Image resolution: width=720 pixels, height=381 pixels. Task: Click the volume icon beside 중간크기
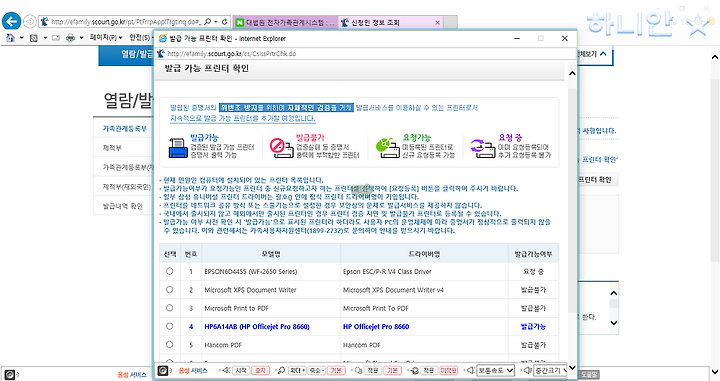pyautogui.click(x=528, y=370)
